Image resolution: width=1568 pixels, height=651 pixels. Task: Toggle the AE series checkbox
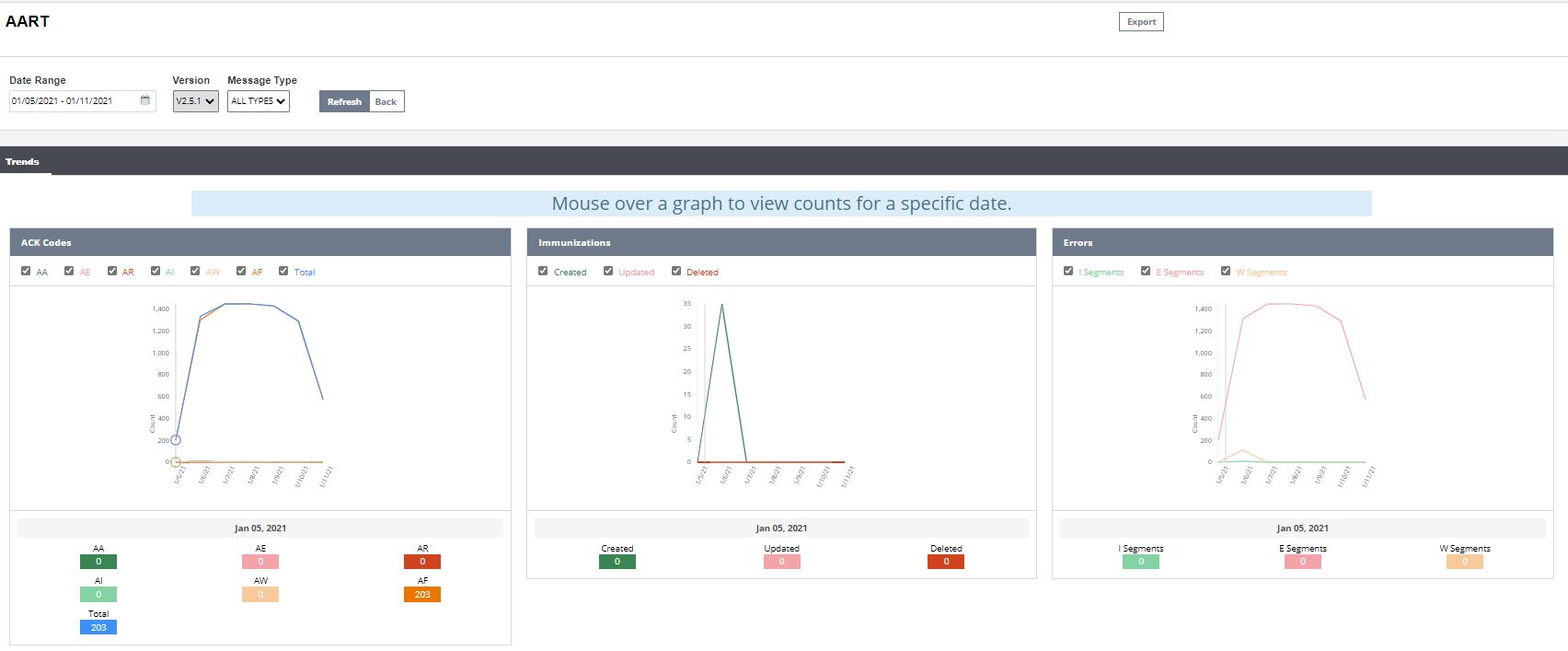pos(69,271)
